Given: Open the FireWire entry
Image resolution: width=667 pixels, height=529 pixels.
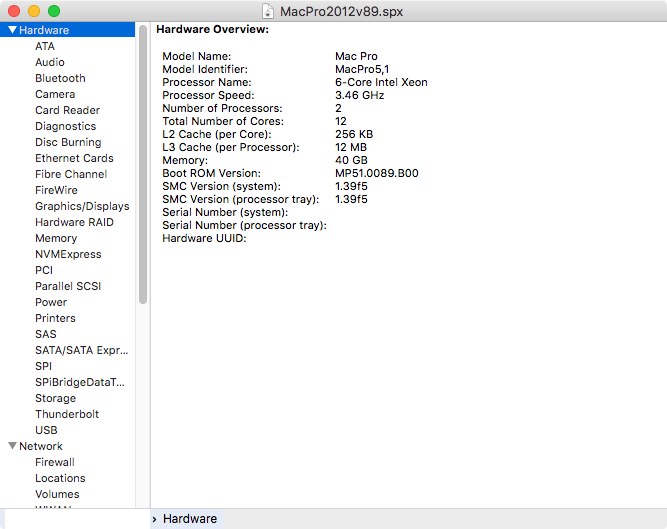Looking at the screenshot, I should [x=56, y=190].
